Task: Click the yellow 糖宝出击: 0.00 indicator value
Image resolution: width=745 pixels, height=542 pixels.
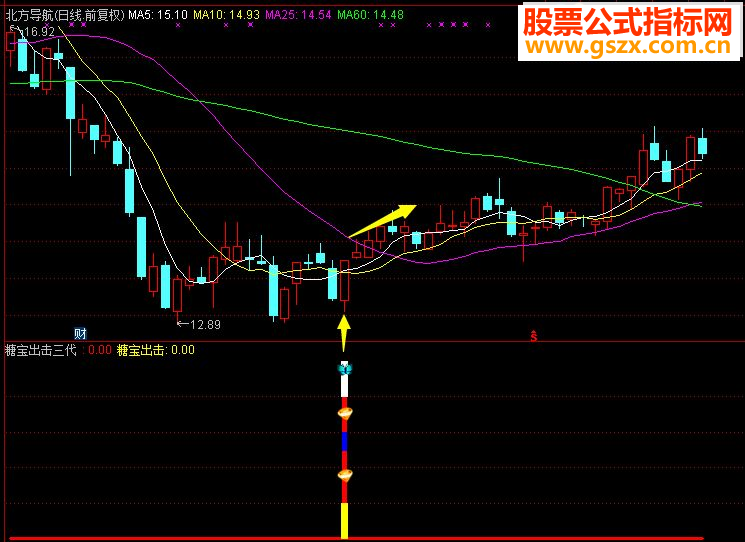Action: [156, 350]
